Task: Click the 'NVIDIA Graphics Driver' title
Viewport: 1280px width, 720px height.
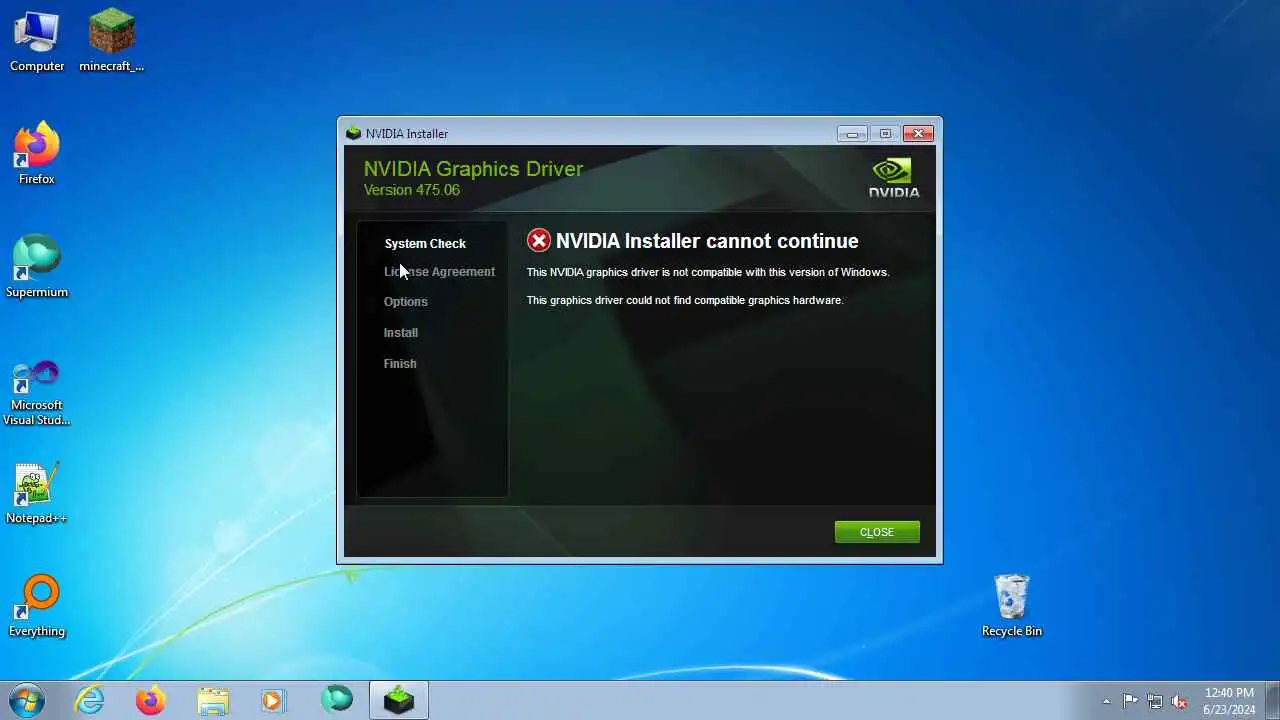Action: point(473,168)
